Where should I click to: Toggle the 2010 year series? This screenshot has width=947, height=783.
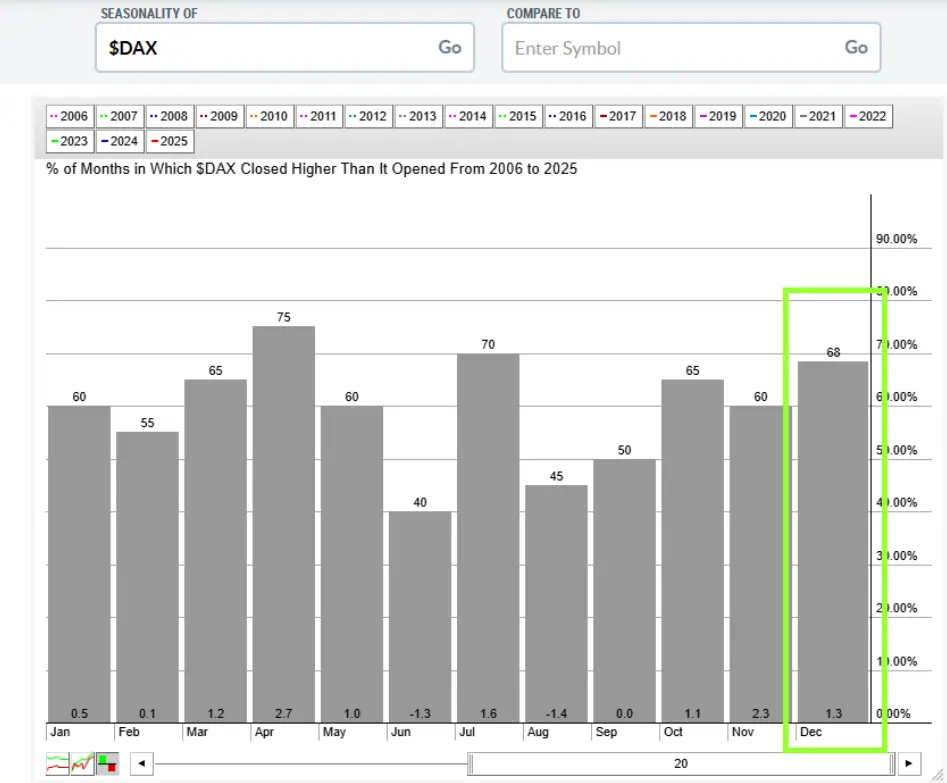(x=269, y=116)
